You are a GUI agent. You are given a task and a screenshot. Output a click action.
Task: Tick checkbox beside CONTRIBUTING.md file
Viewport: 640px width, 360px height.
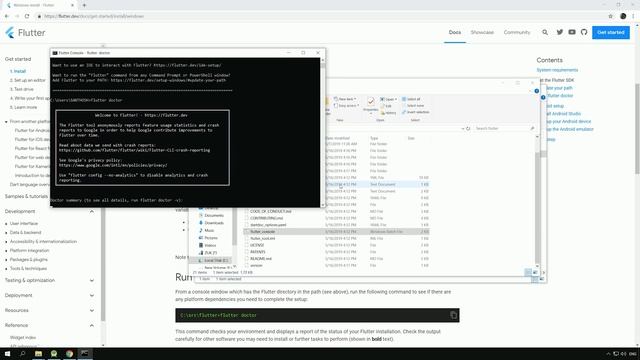(x=246, y=218)
